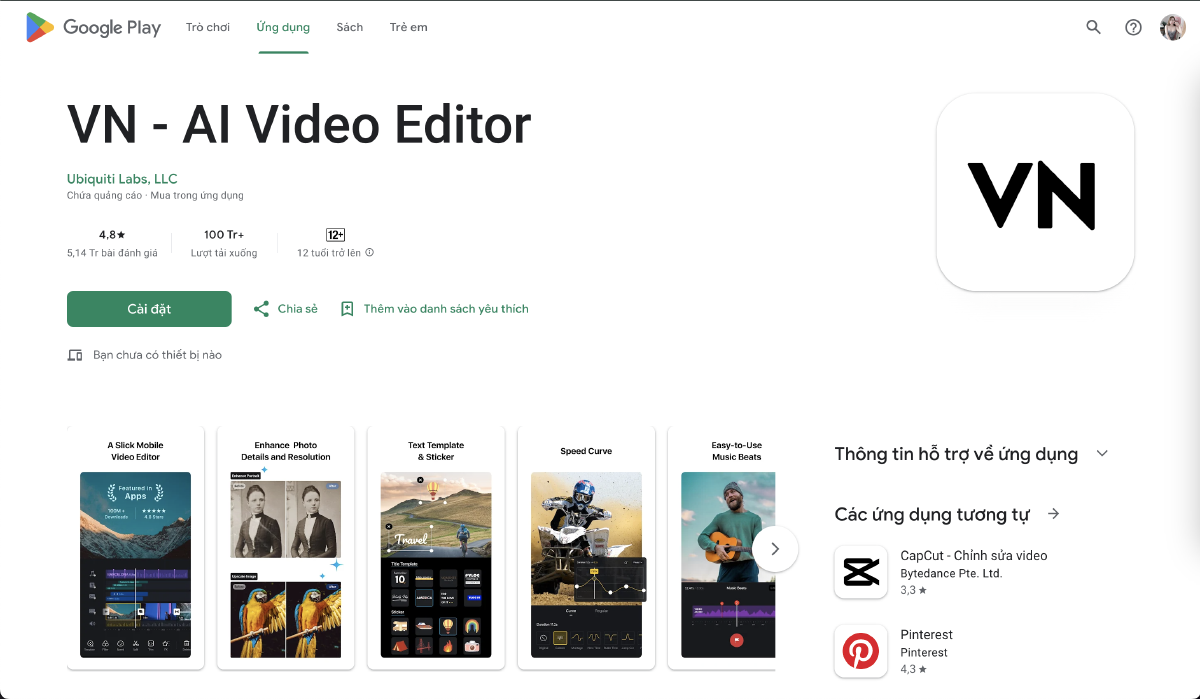Click the 4,8 star rating value
The image size is (1200, 699).
click(x=112, y=235)
